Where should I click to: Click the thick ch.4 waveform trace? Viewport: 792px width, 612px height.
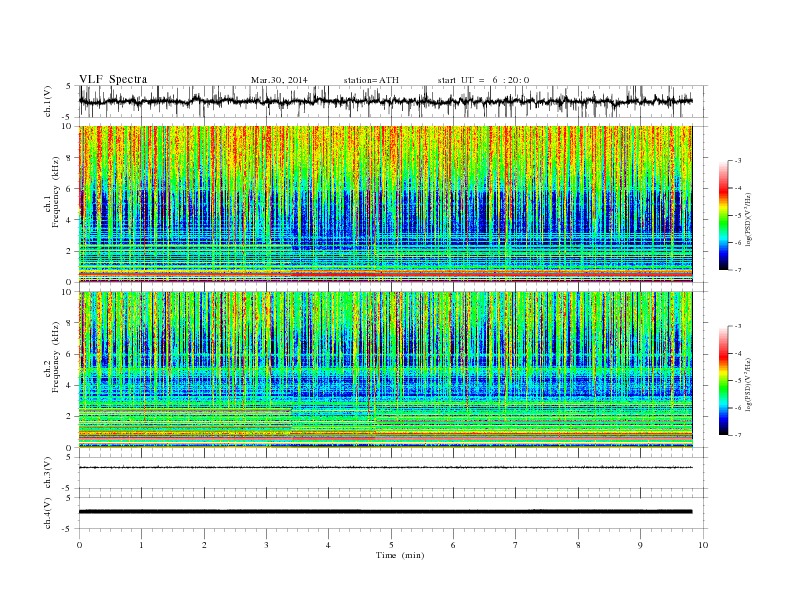(x=385, y=512)
